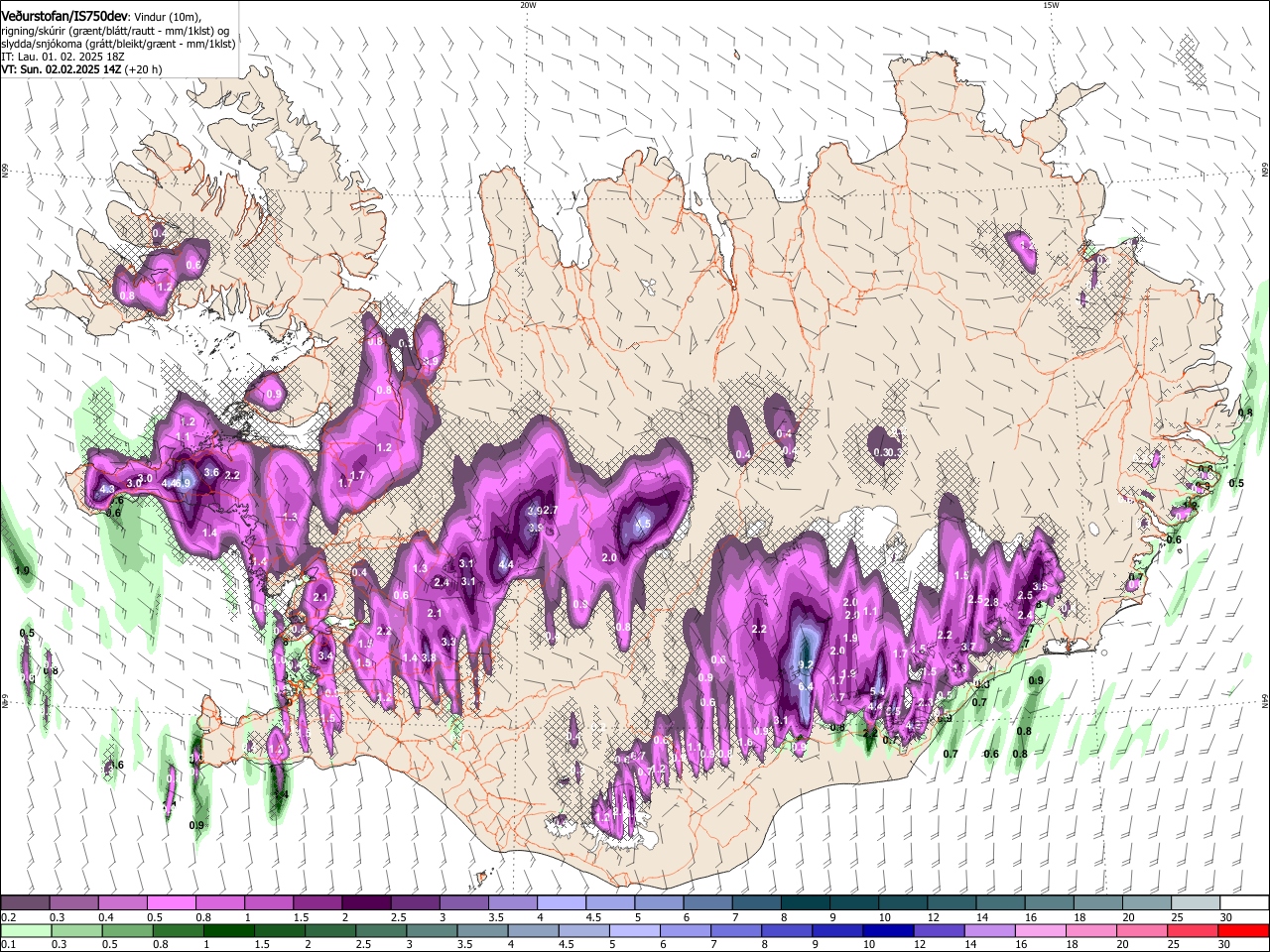
Task: Select the 25–30 light grey swatch
Action: [x=1195, y=903]
